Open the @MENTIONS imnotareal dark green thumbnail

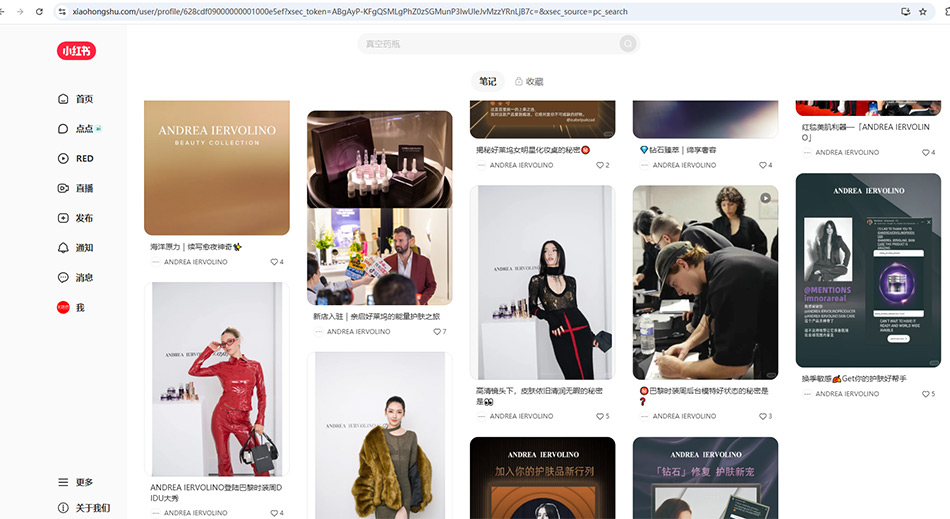(x=869, y=270)
